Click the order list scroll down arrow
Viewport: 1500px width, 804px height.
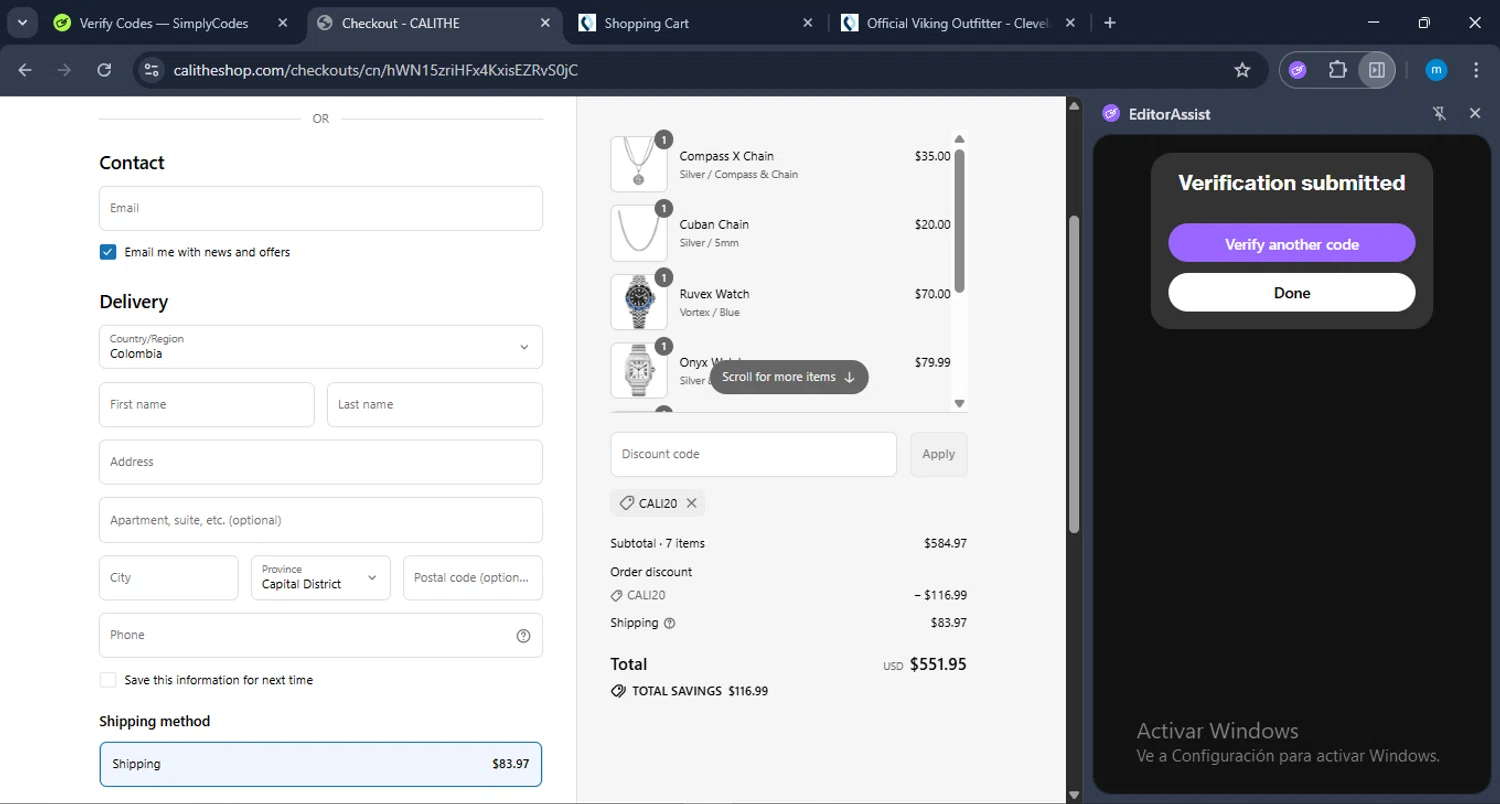[959, 404]
